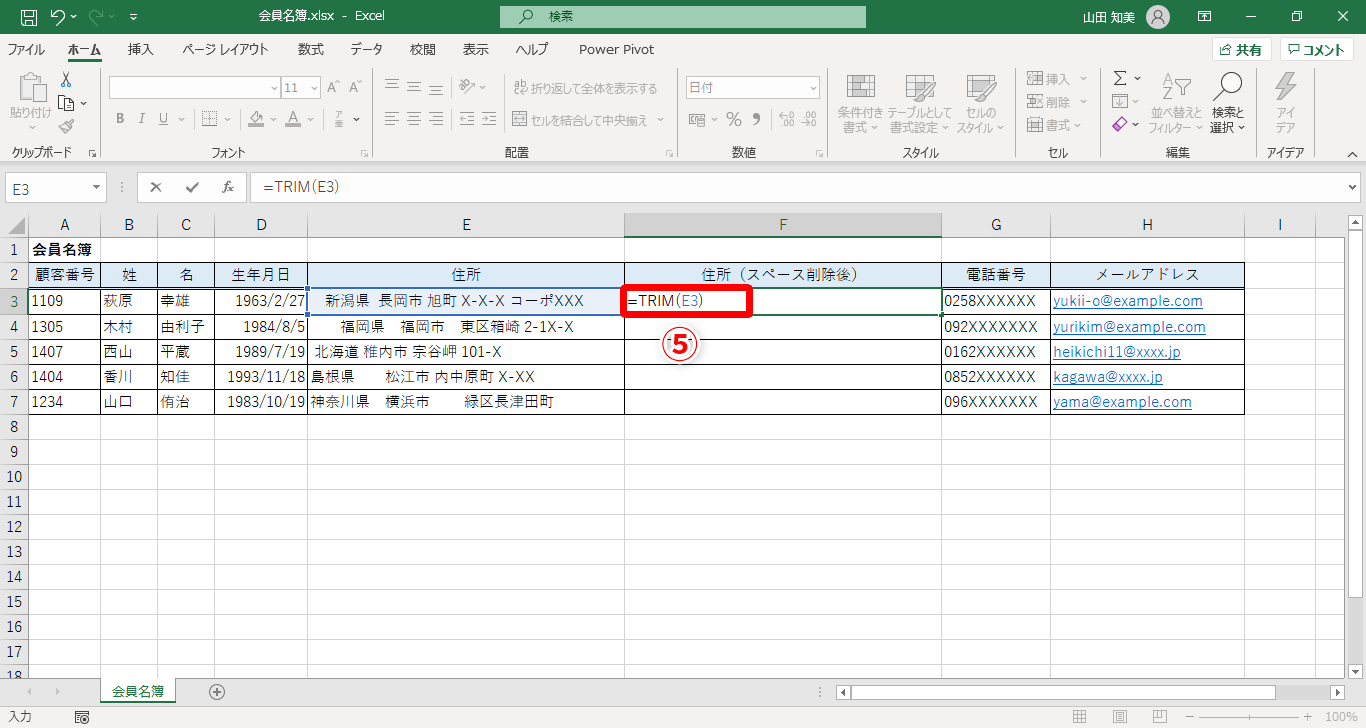This screenshot has width=1366, height=728.
Task: Toggle wrap text (折り返して全体を表示する)
Action: [585, 88]
